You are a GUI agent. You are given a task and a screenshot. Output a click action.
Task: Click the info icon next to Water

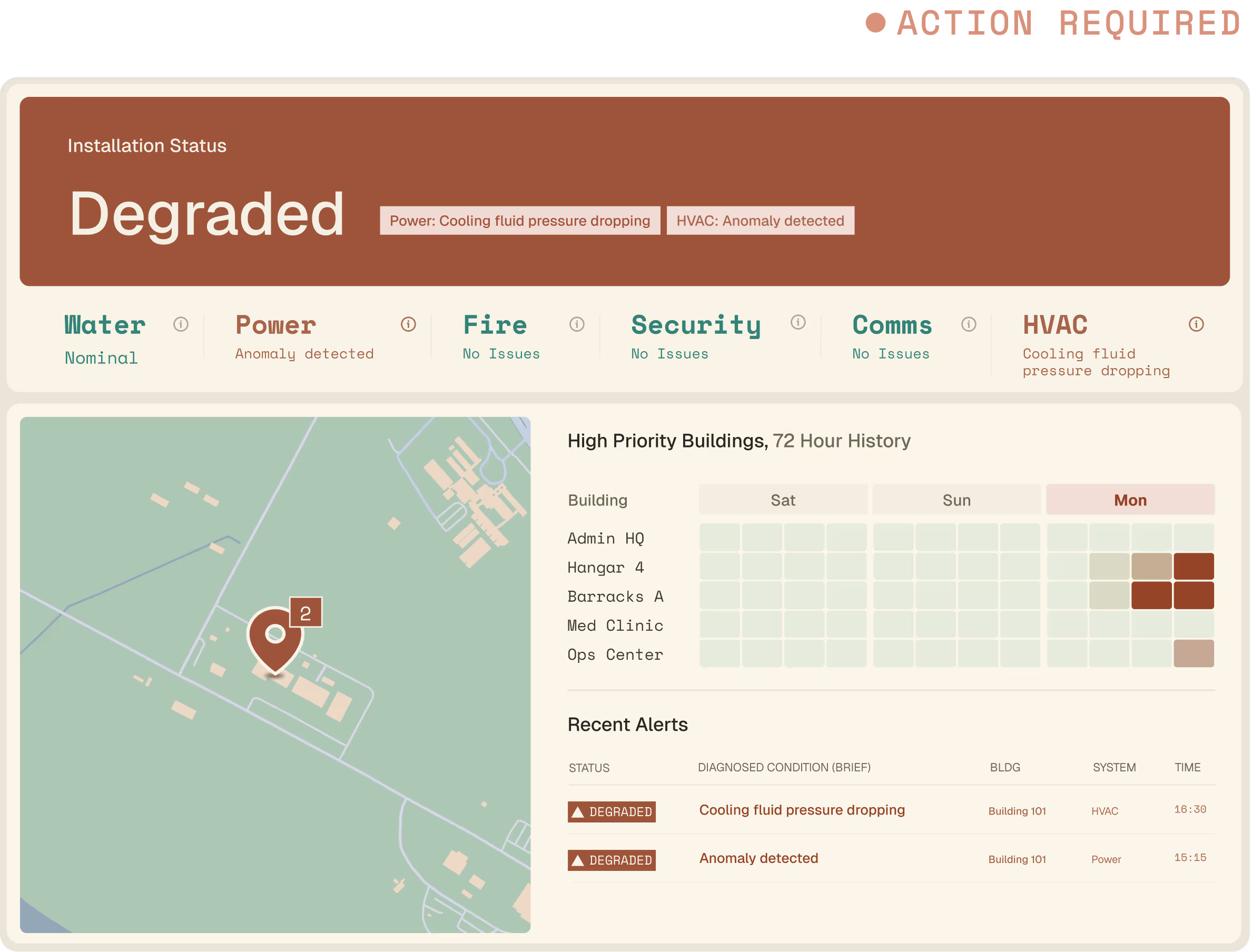pos(181,324)
